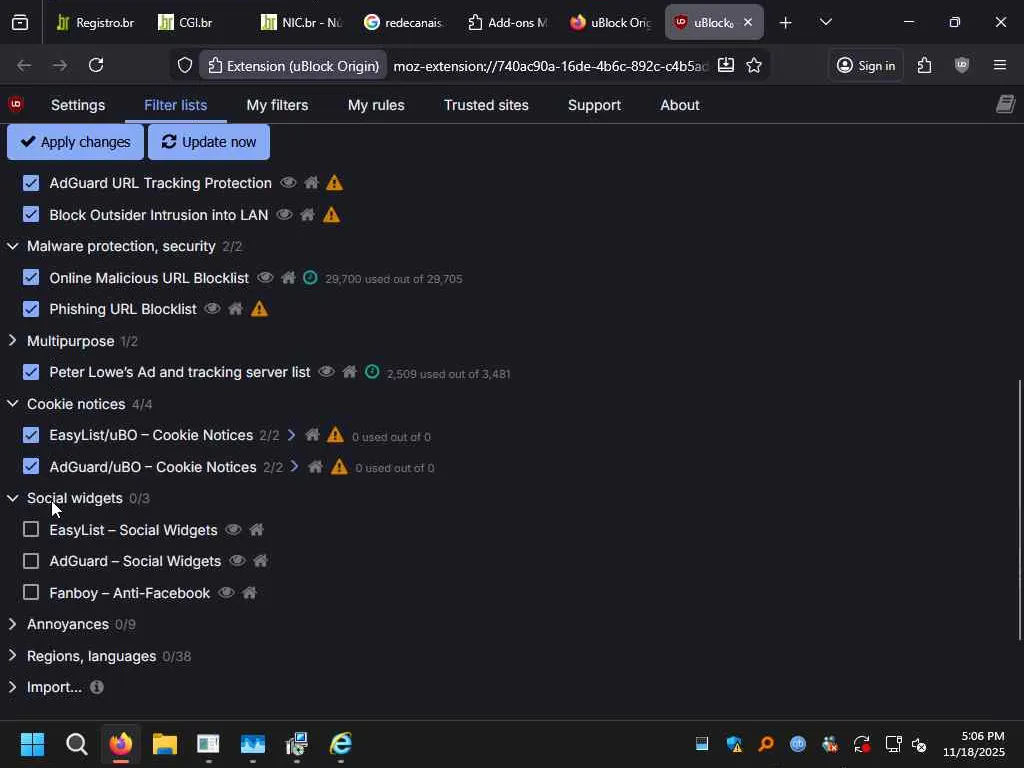Enable Fanboy – Anti-Facebook
The width and height of the screenshot is (1024, 768).
[31, 593]
